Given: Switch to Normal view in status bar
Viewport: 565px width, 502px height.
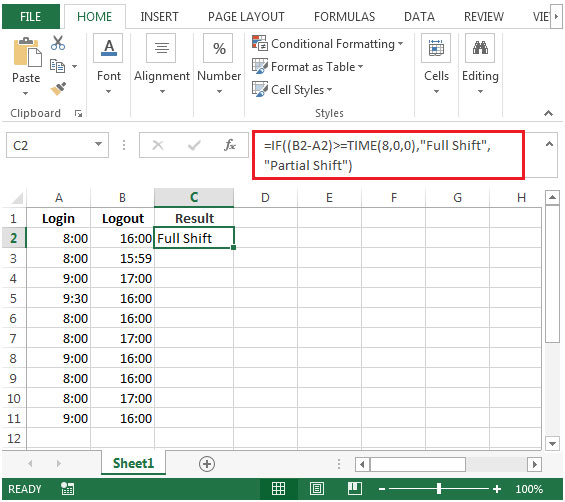Looking at the screenshot, I should (x=278, y=489).
